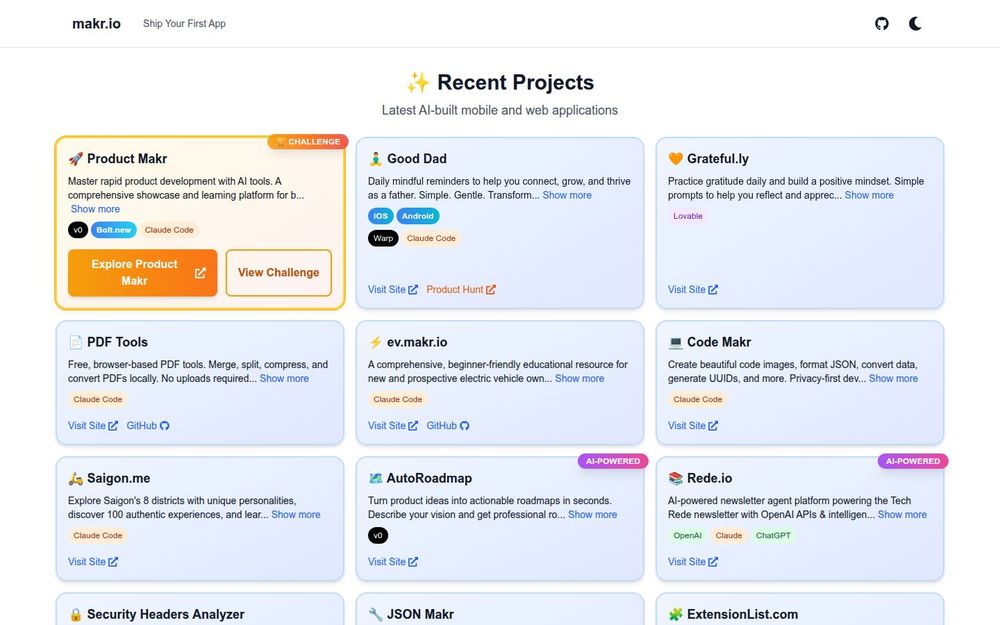Image resolution: width=1000 pixels, height=625 pixels.
Task: Click the lock icon beside Security Headers Analyzer
Action: [76, 615]
